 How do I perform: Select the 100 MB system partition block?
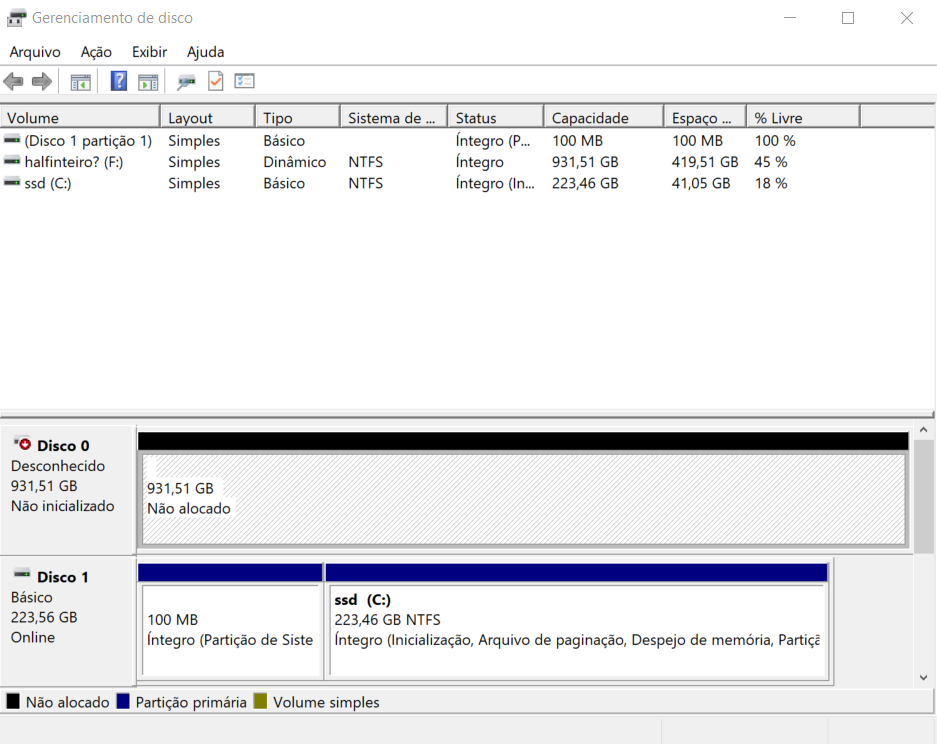point(231,630)
